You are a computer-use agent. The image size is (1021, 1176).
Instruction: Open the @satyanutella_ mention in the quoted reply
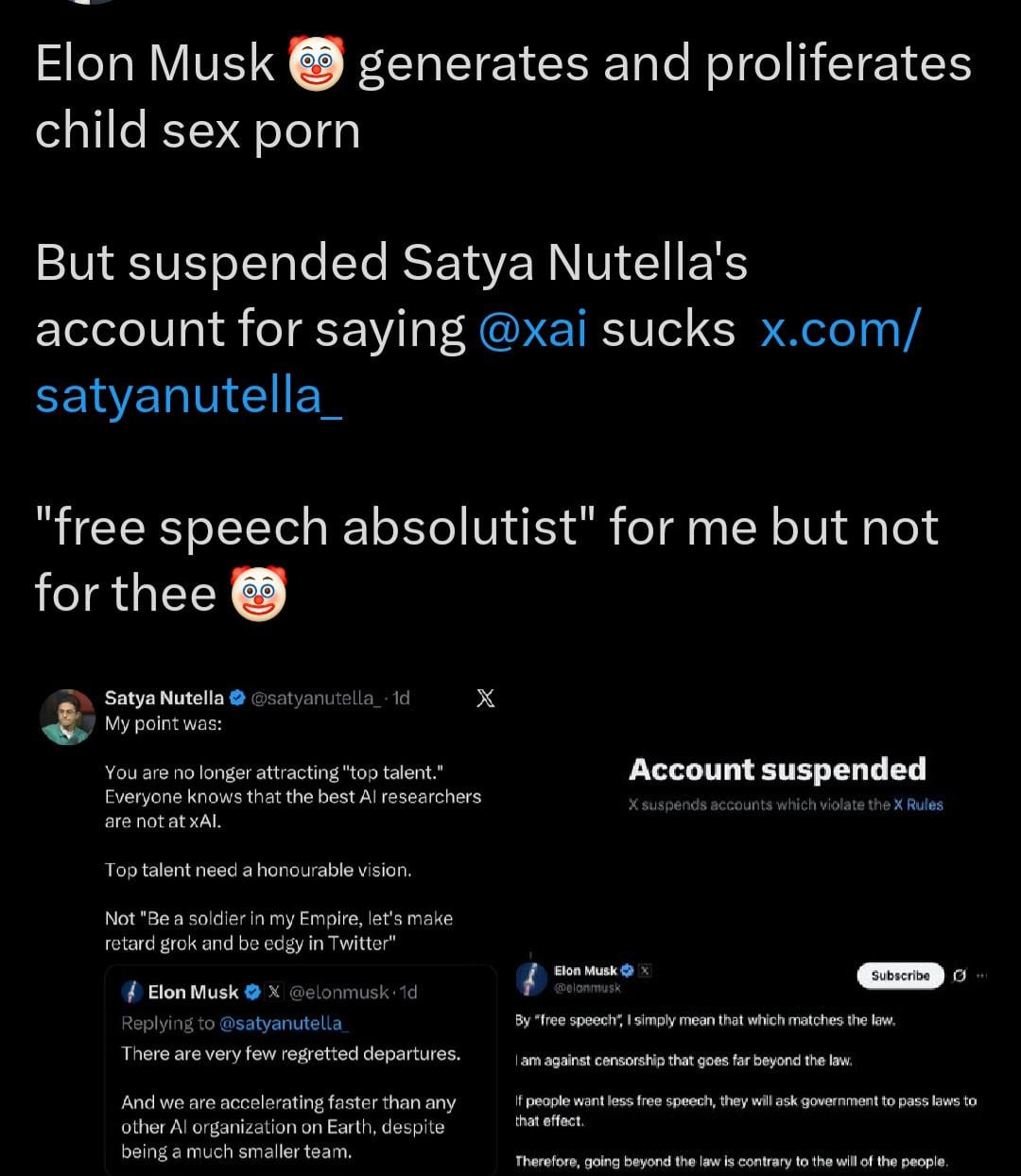tap(284, 1023)
